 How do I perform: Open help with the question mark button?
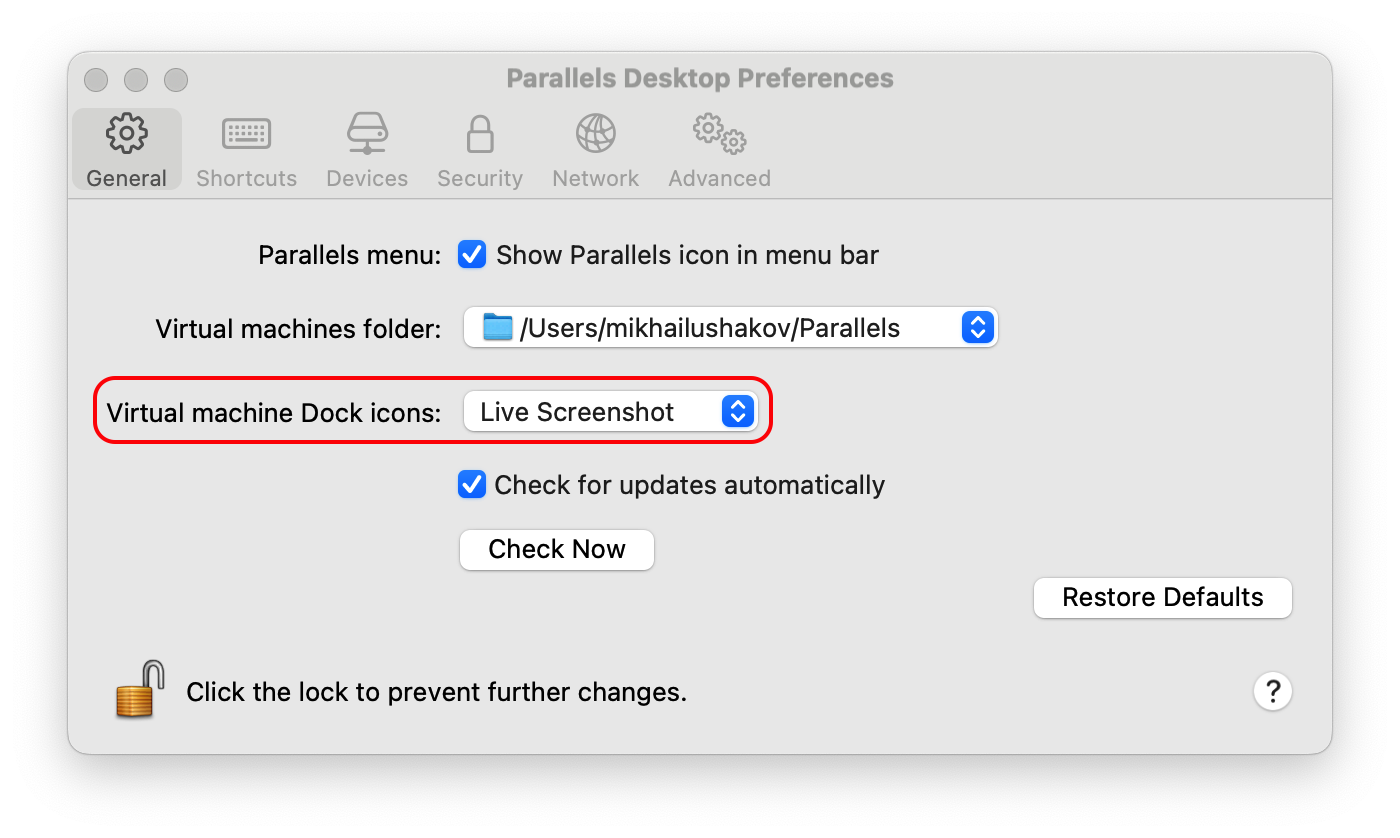click(1272, 691)
